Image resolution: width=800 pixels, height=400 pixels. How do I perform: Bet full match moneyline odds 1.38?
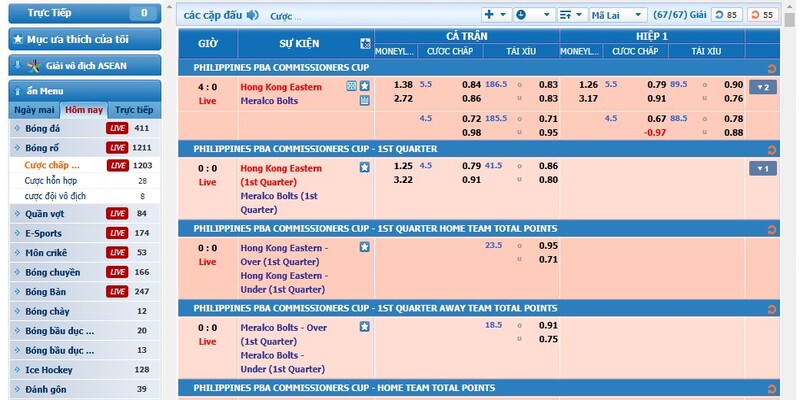[x=404, y=85]
